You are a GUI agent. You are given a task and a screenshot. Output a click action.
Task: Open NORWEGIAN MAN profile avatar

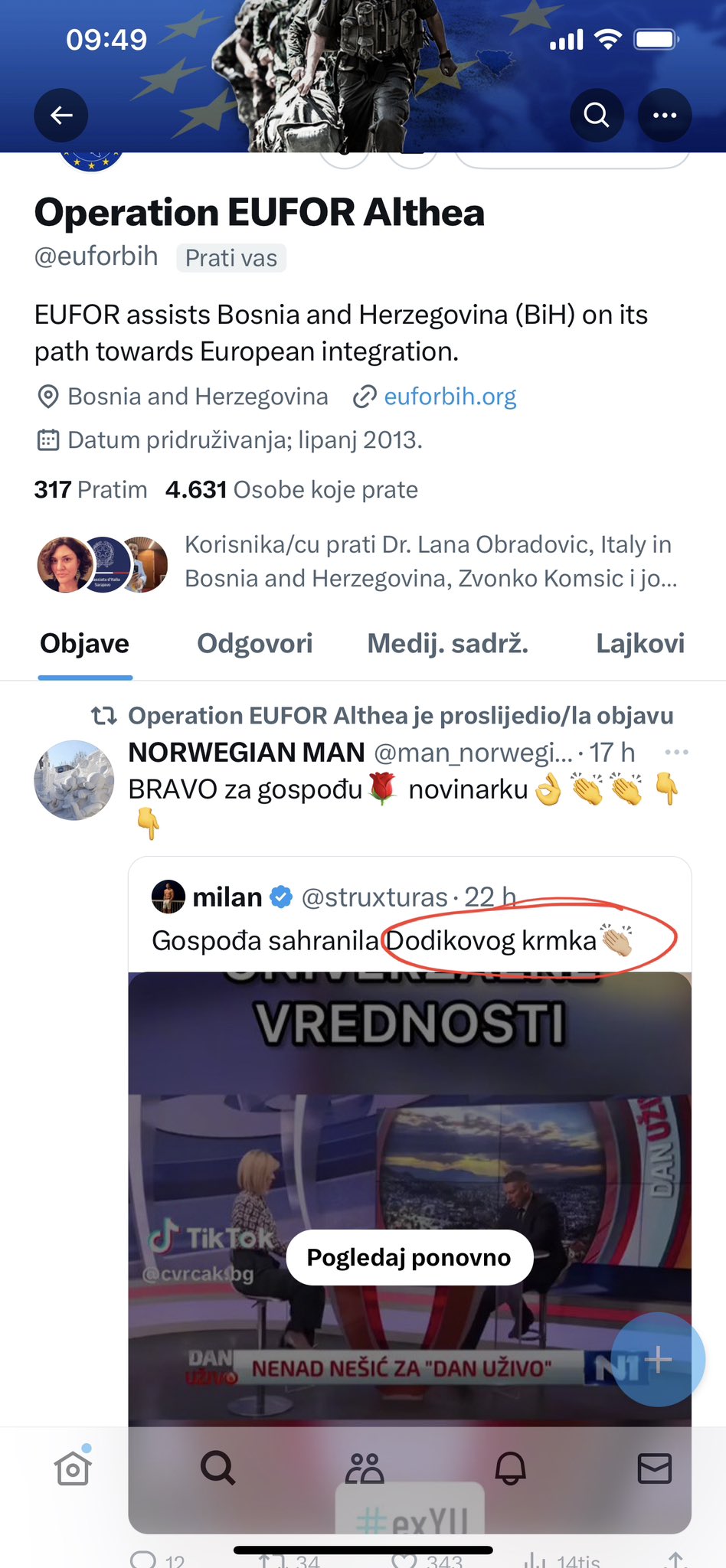(74, 780)
